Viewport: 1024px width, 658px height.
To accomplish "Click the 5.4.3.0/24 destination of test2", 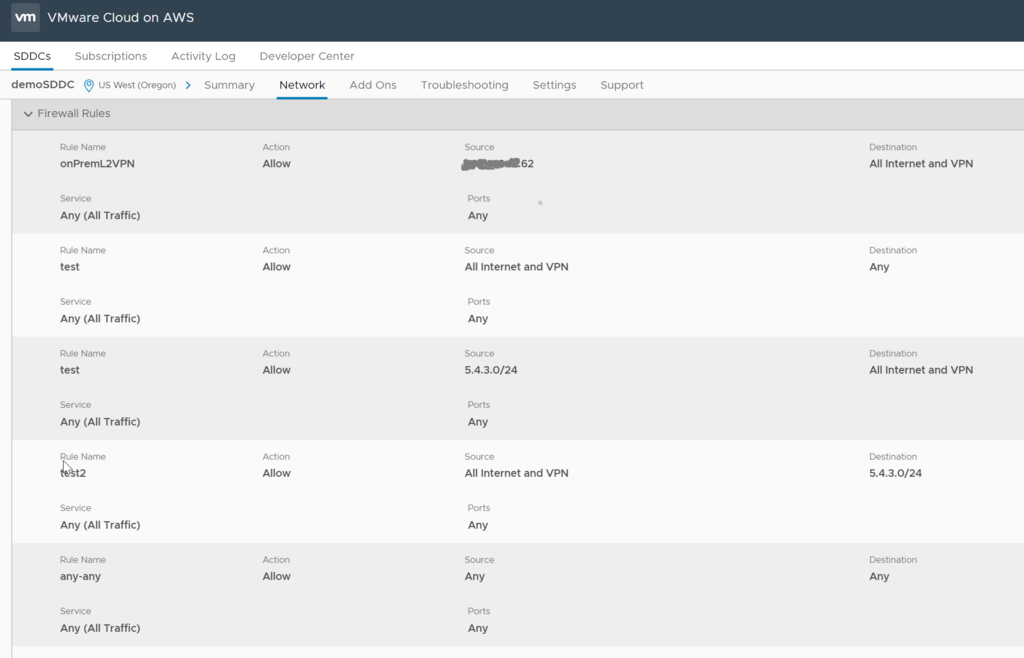I will click(x=895, y=473).
